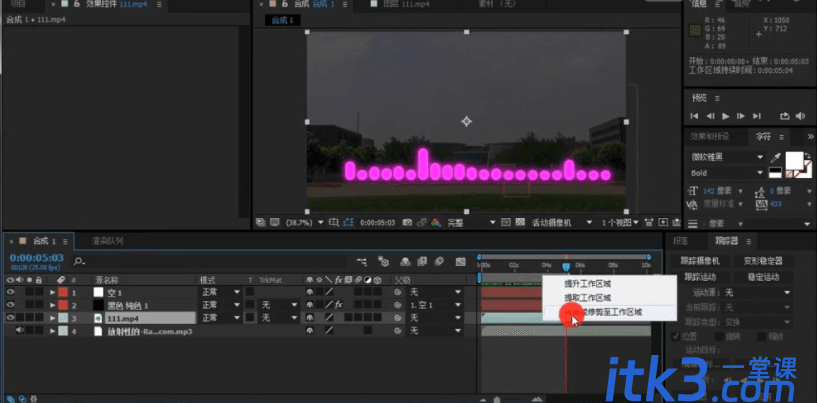The image size is (817, 403).
Task: Mute audio of the mp3 layer
Action: pos(20,331)
